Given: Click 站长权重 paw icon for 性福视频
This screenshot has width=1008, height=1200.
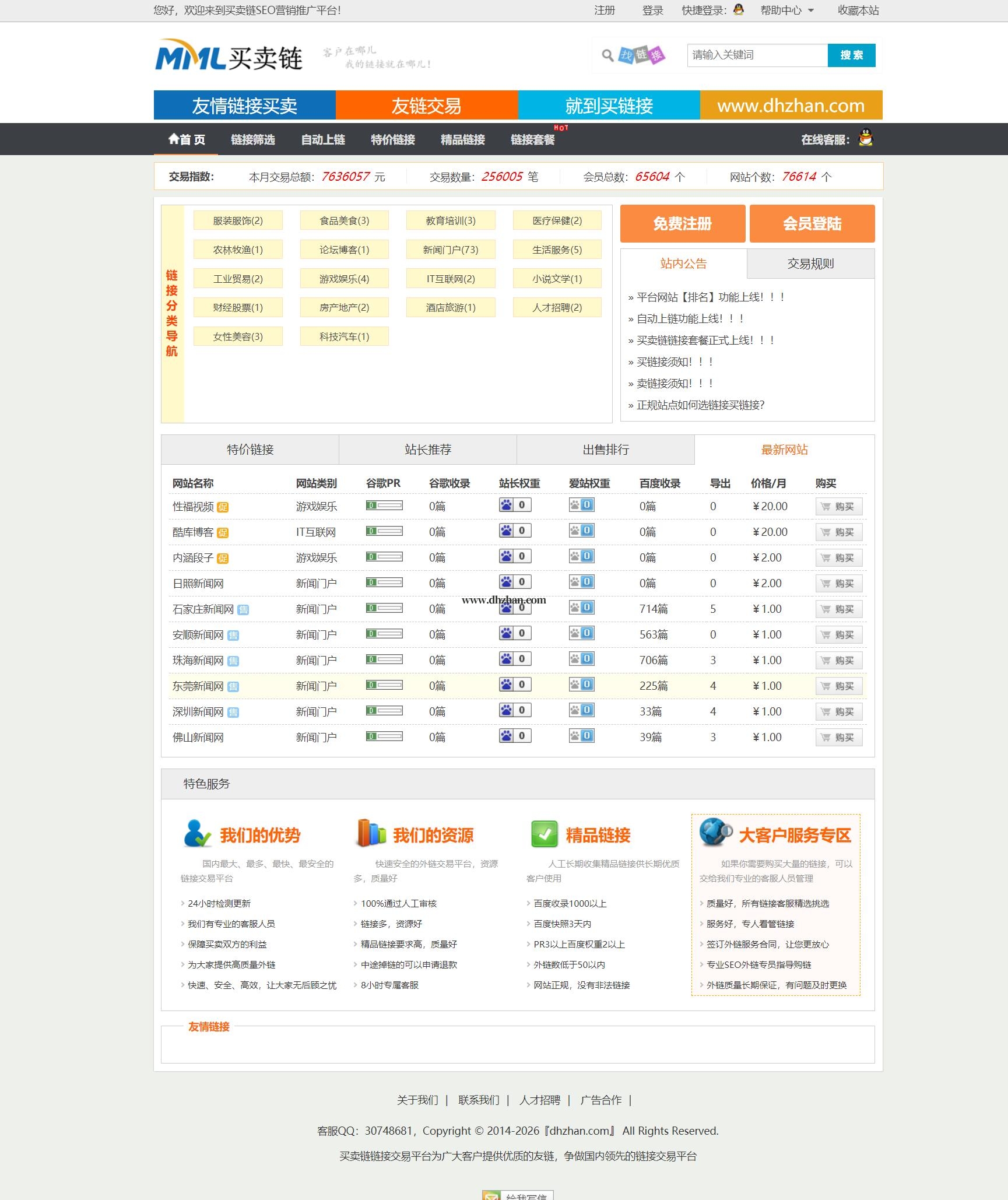Looking at the screenshot, I should pos(506,505).
